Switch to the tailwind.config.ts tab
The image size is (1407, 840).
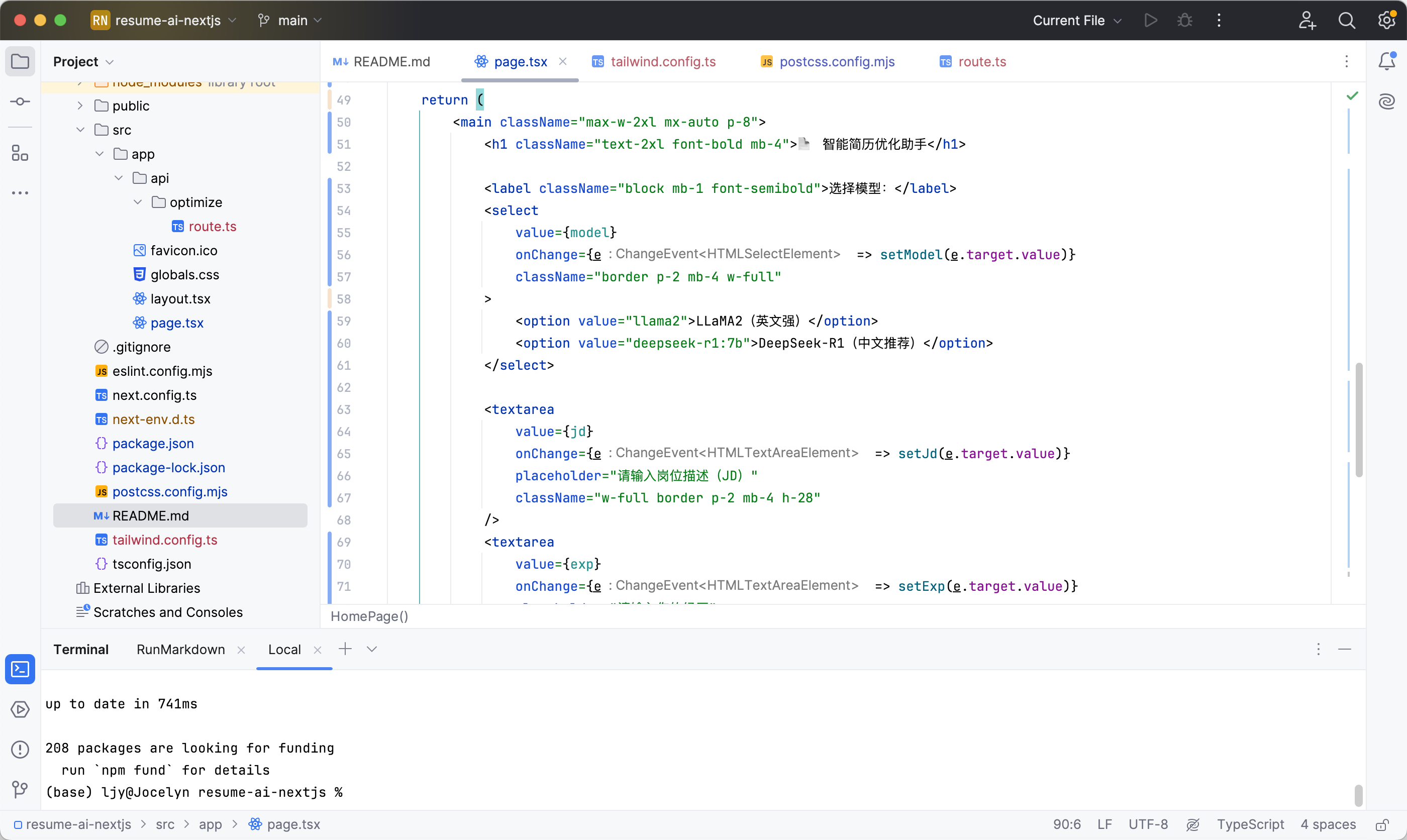(663, 62)
